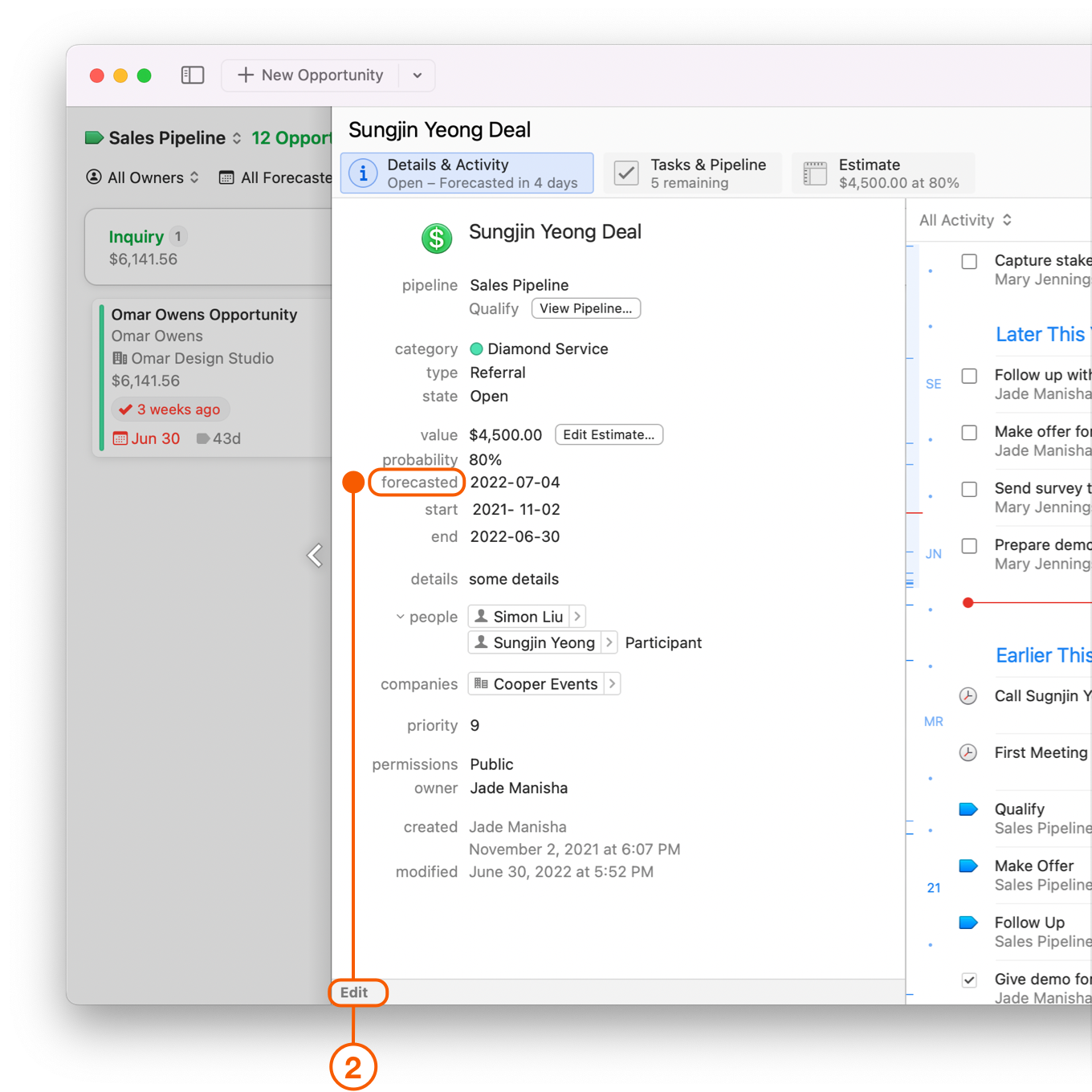
Task: Click the Edit Estimate button
Action: (x=609, y=434)
